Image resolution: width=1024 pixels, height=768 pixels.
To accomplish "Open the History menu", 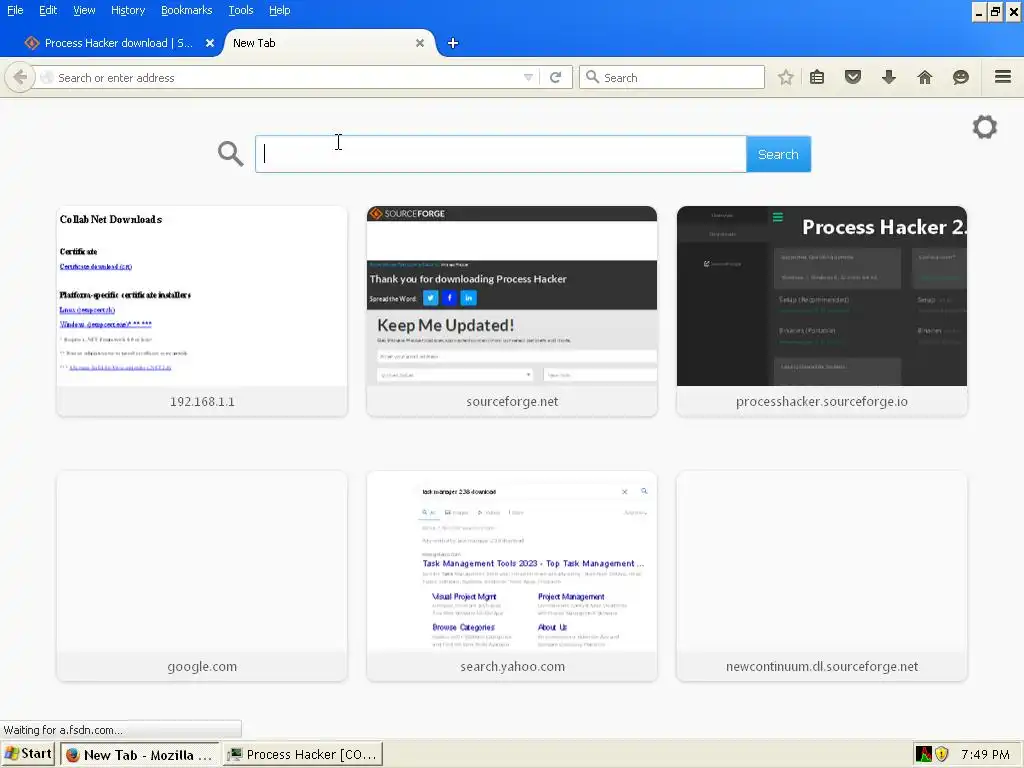I will 128,10.
